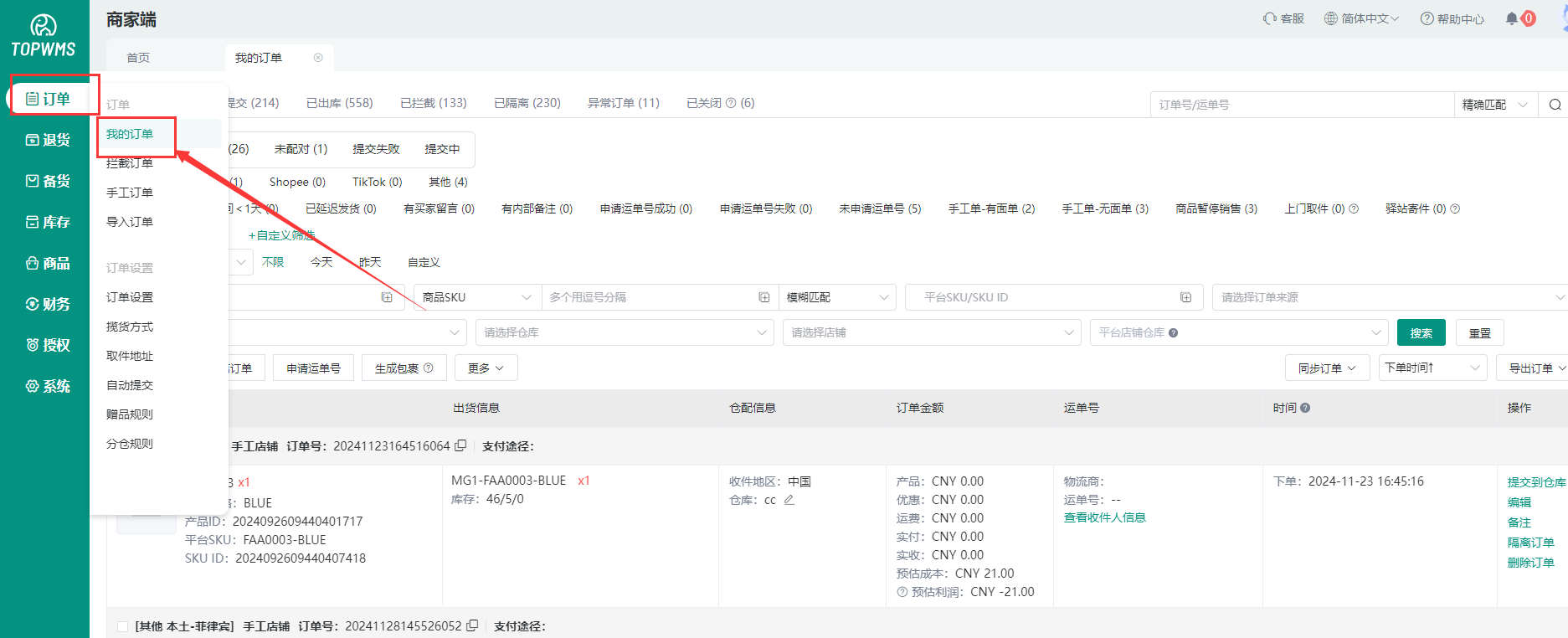Click help icon beside 上门取件
This screenshot has height=638, width=1568.
point(1354,208)
